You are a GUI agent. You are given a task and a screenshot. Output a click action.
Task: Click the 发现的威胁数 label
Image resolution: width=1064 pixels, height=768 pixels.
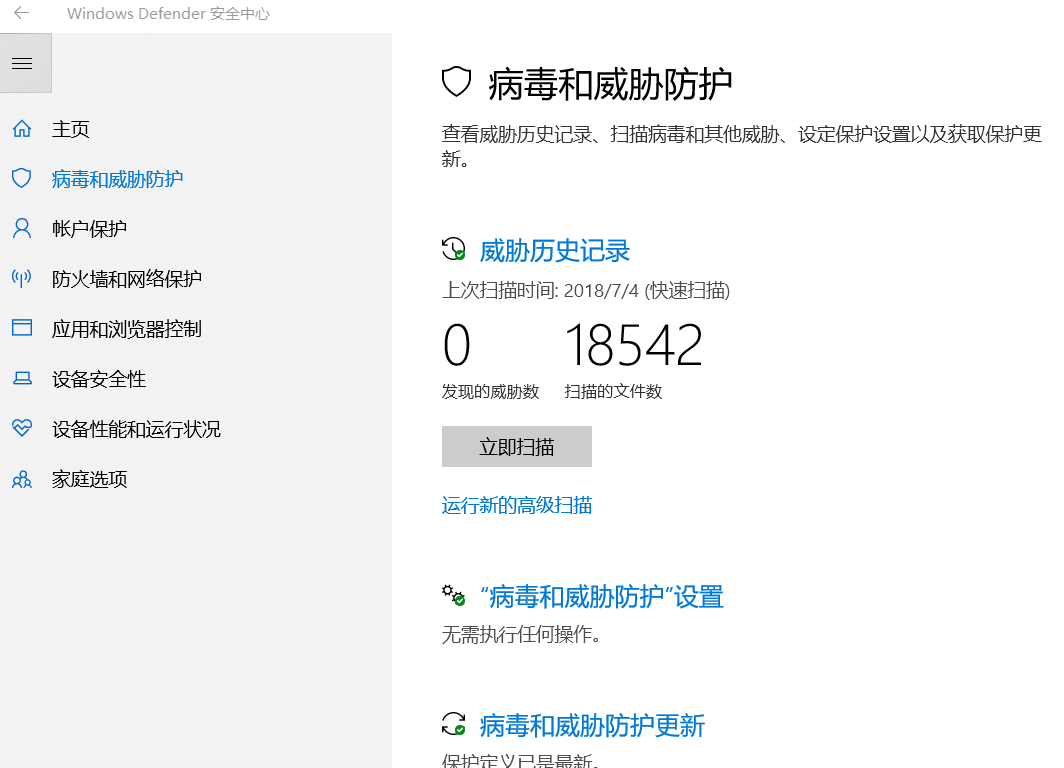[x=490, y=391]
